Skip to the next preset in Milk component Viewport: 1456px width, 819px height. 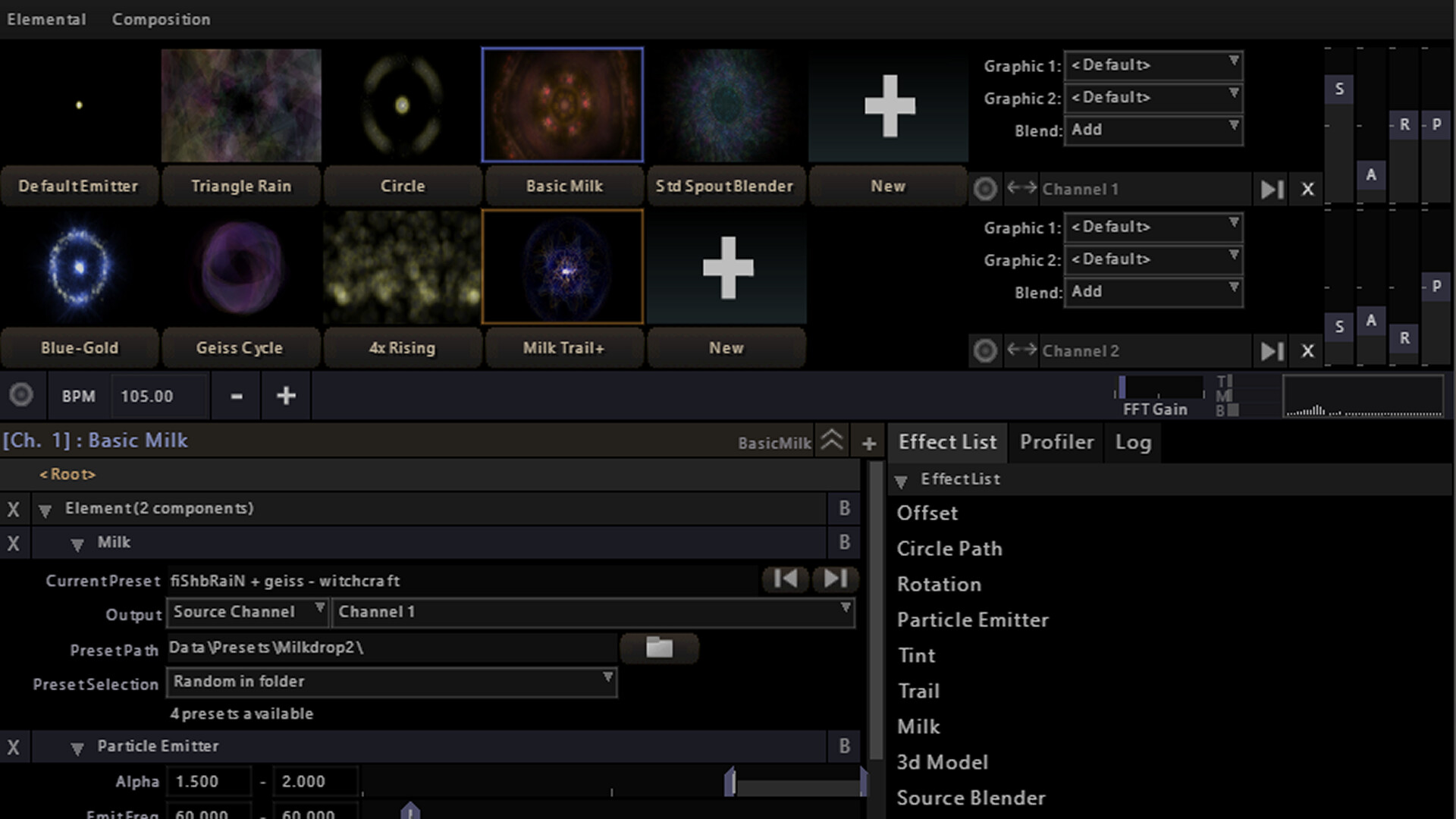[x=834, y=579]
